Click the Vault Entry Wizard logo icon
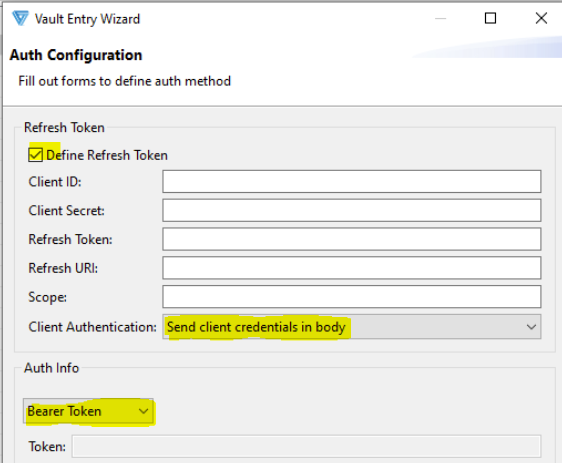 tap(20, 18)
